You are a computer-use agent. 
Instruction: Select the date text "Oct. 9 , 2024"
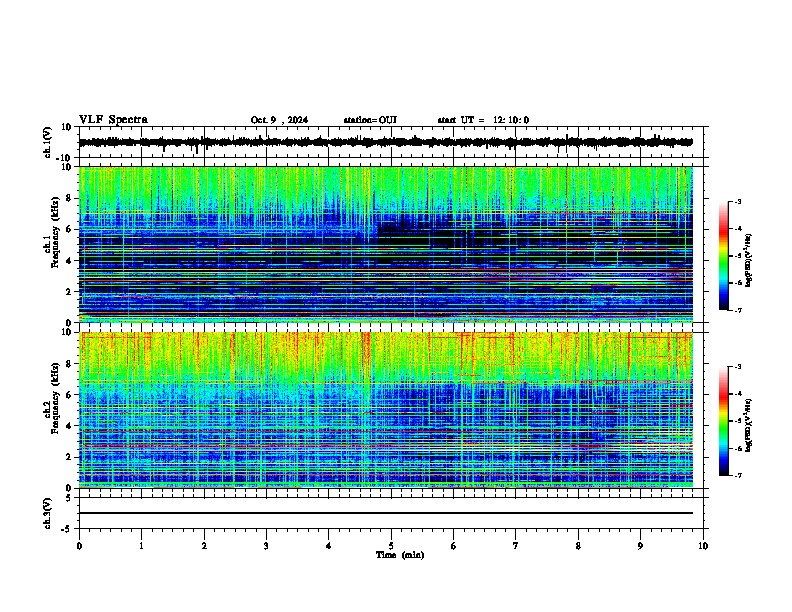[x=279, y=120]
